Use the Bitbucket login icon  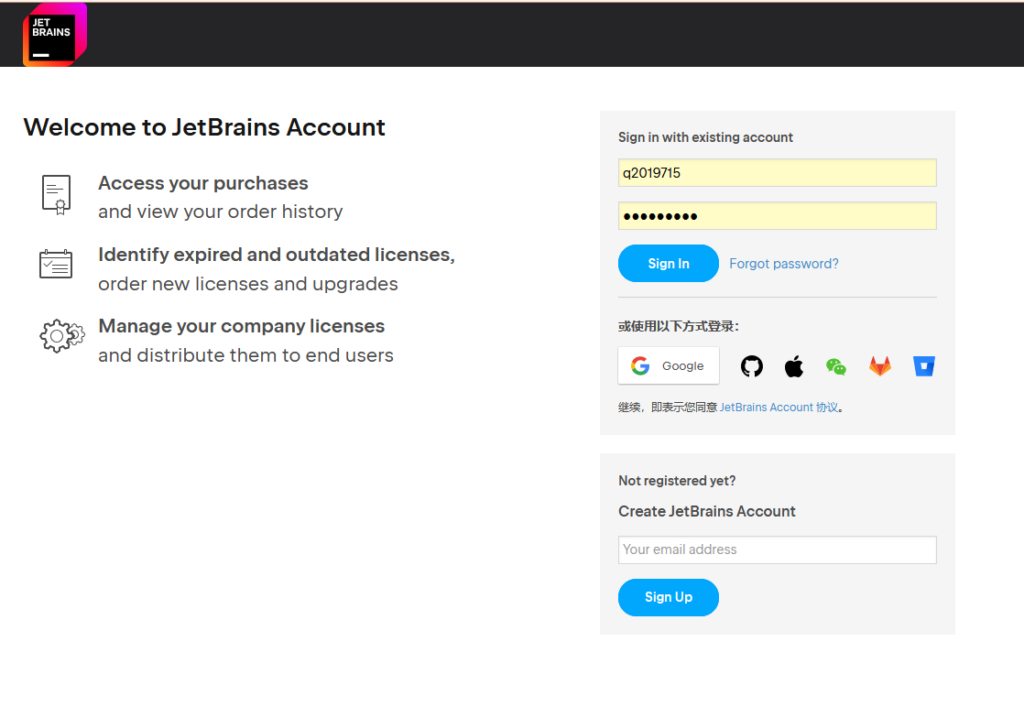pyautogui.click(x=923, y=366)
